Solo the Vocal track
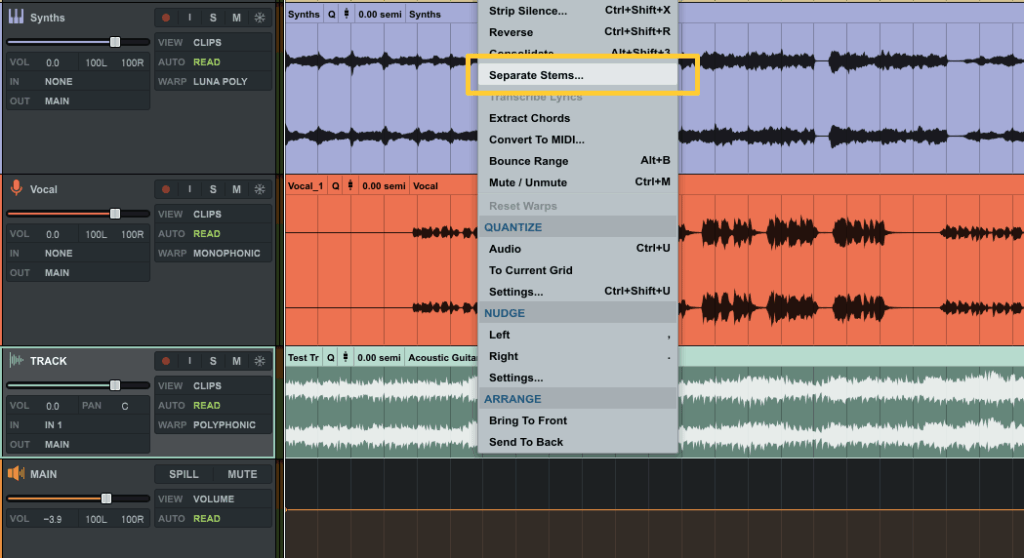The height and width of the screenshot is (558, 1024). pos(213,189)
